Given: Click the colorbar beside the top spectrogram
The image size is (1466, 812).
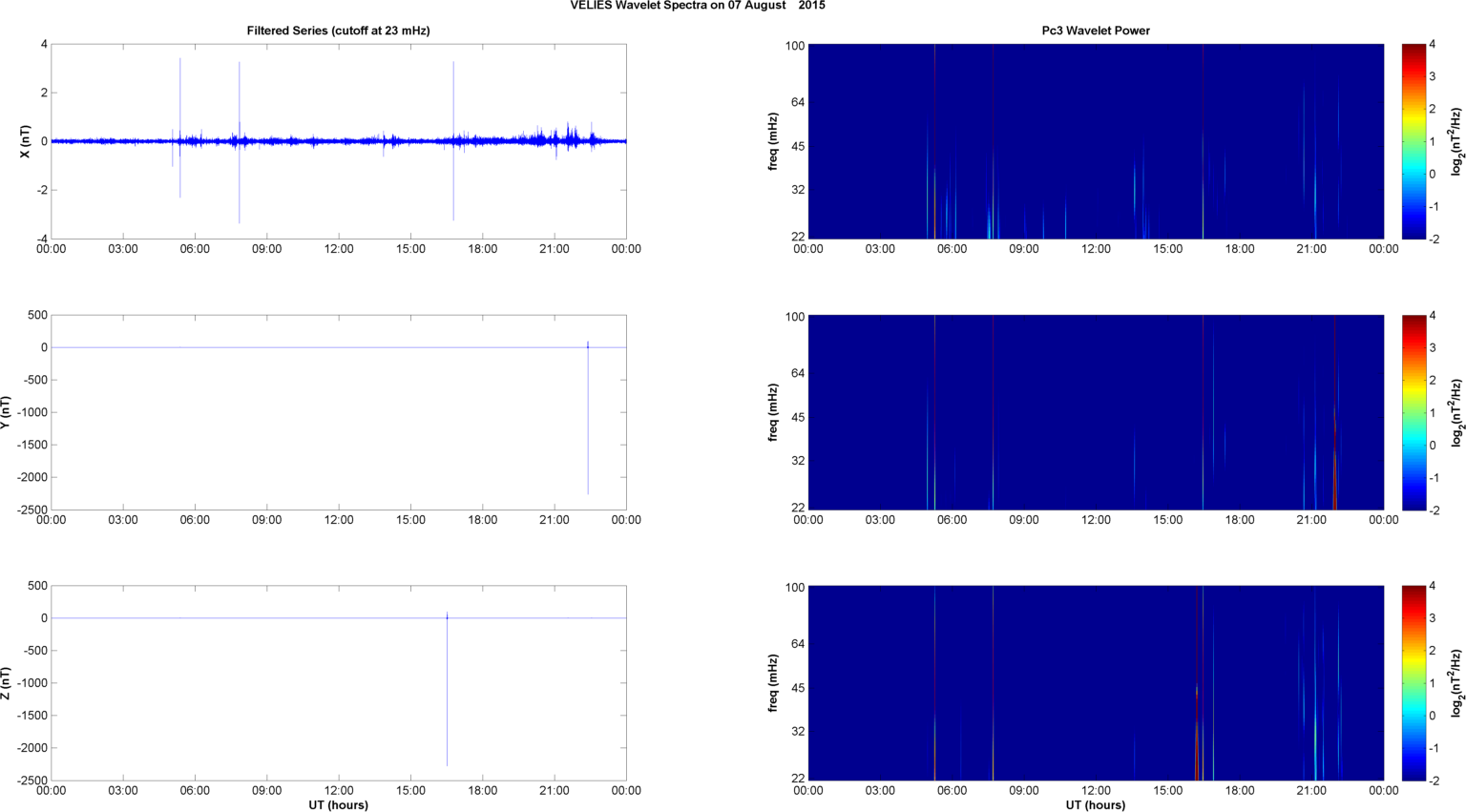Looking at the screenshot, I should pos(1414,141).
